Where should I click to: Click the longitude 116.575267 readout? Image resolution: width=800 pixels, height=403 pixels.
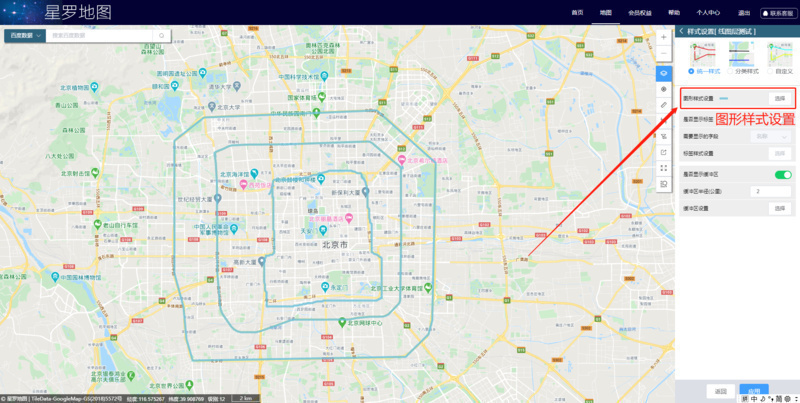coord(148,399)
